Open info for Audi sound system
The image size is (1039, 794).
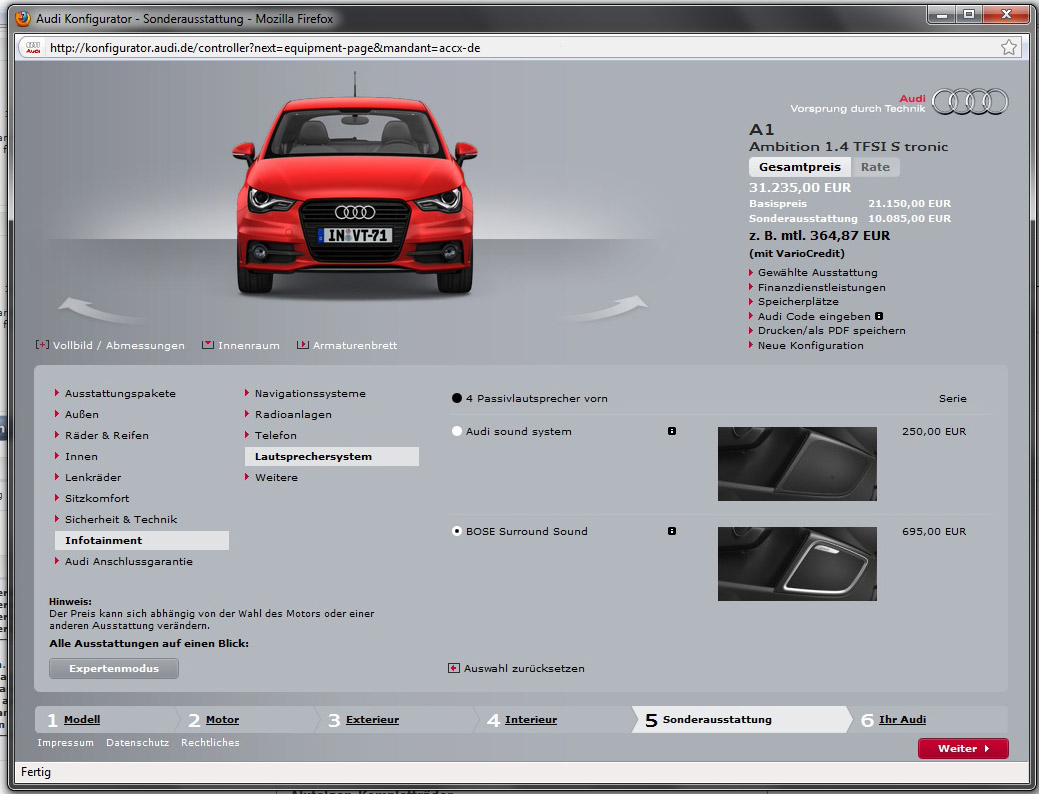672,431
